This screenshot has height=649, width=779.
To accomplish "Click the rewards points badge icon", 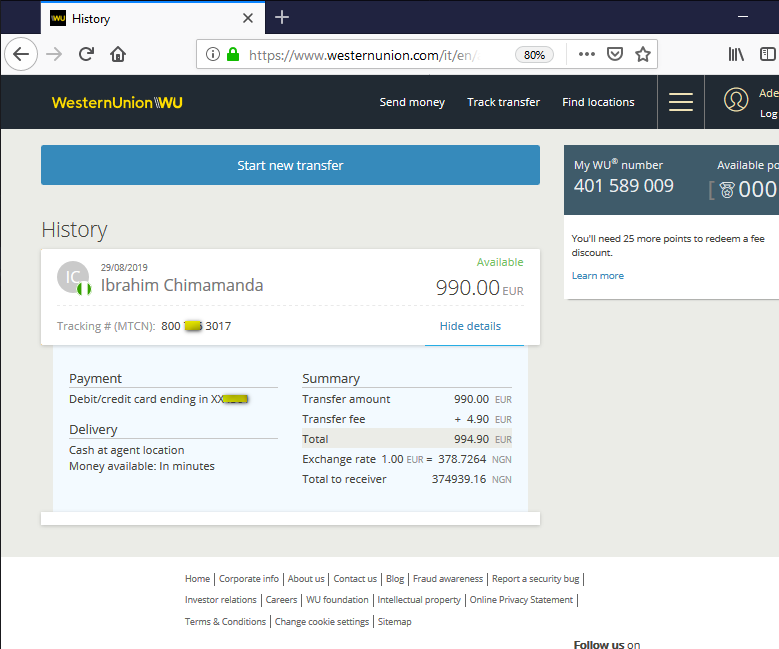I will [x=727, y=190].
